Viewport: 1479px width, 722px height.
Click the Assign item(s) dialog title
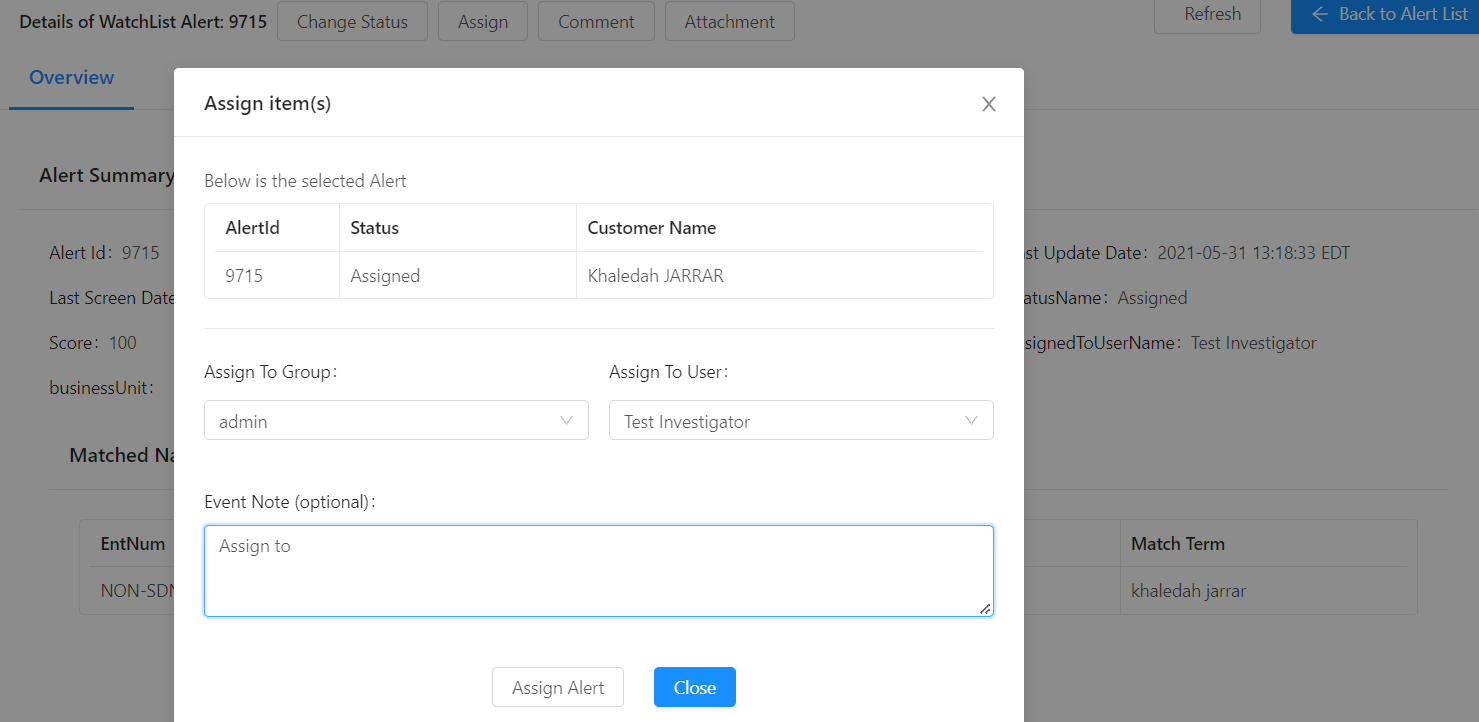pos(268,103)
